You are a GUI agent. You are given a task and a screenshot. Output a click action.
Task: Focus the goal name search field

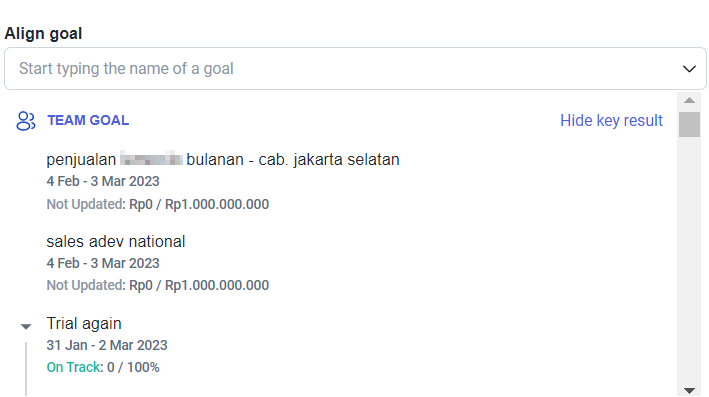[355, 68]
